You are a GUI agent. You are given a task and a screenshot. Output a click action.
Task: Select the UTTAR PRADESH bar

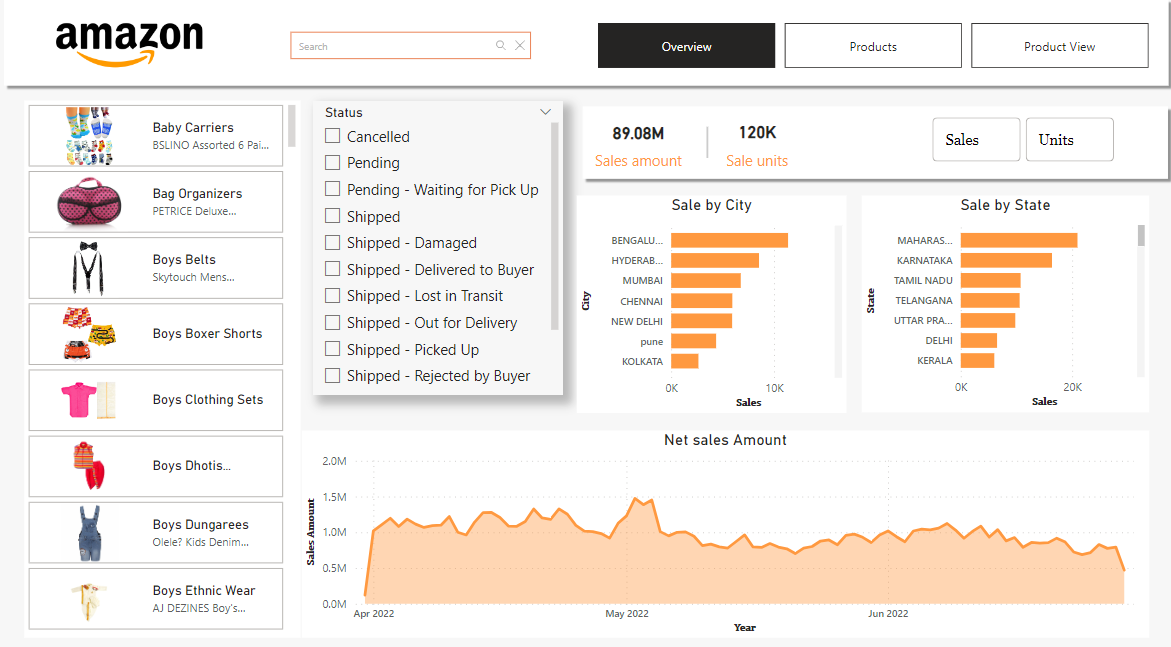[x=988, y=320]
